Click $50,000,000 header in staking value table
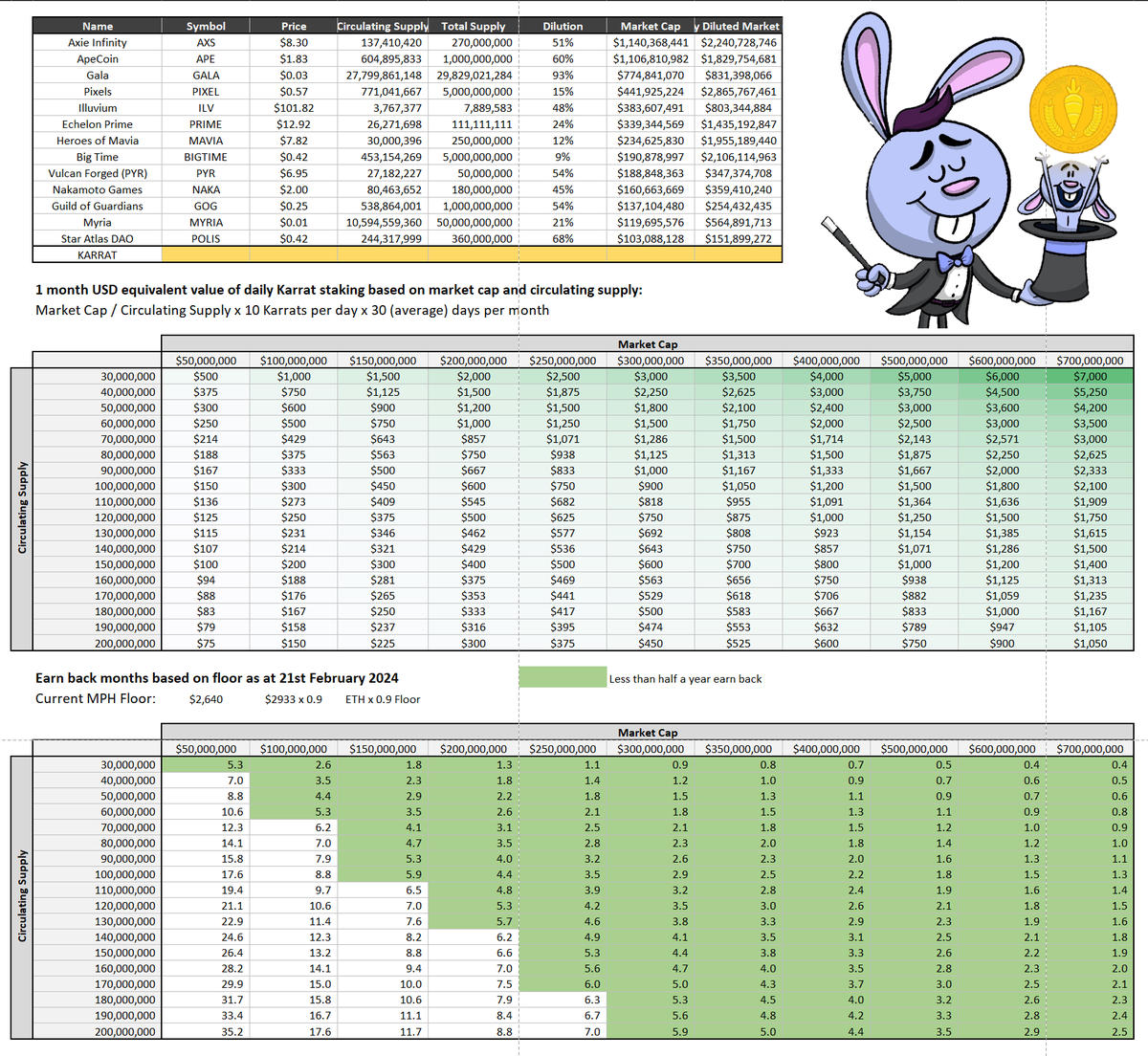 click(x=206, y=361)
